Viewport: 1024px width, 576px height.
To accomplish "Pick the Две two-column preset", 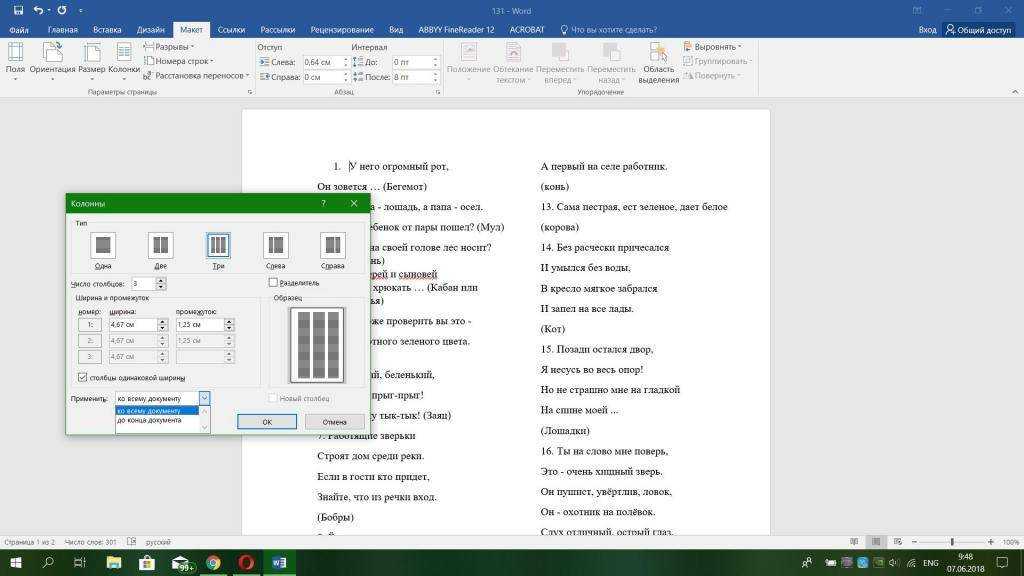I will pos(160,246).
